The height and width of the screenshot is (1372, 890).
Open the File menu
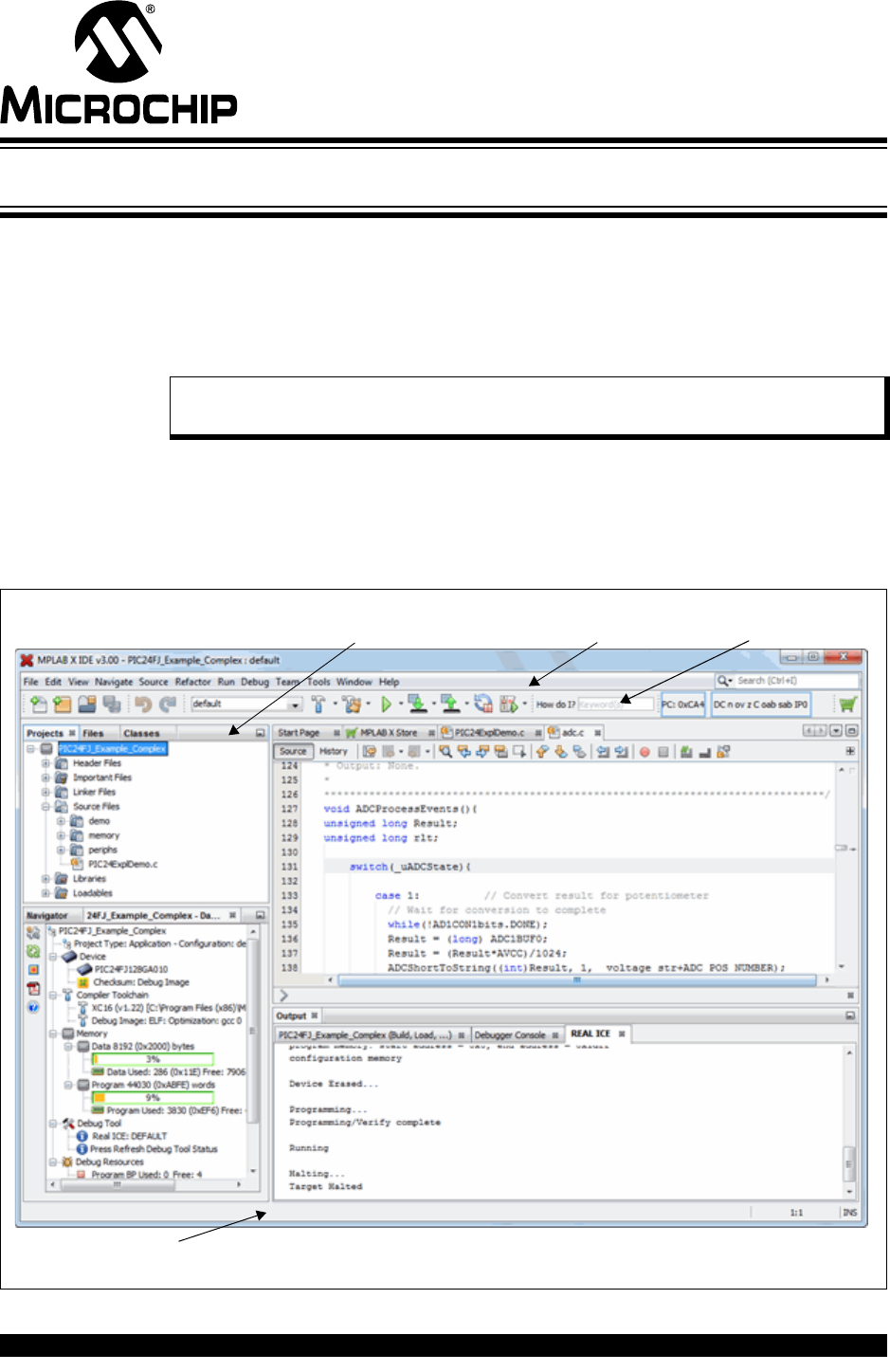click(30, 682)
